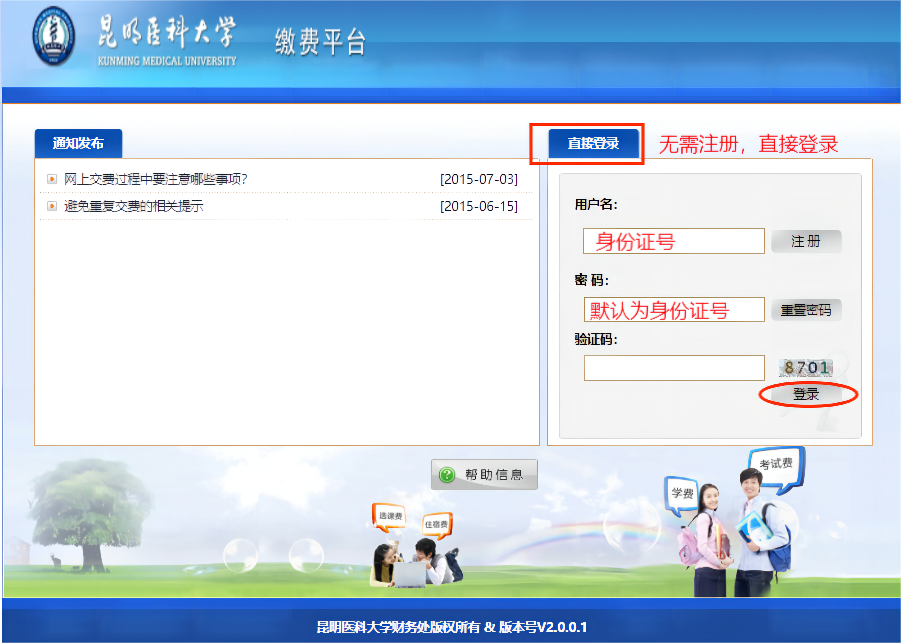
Task: Select the date [2015-07-03]
Action: 479,179
